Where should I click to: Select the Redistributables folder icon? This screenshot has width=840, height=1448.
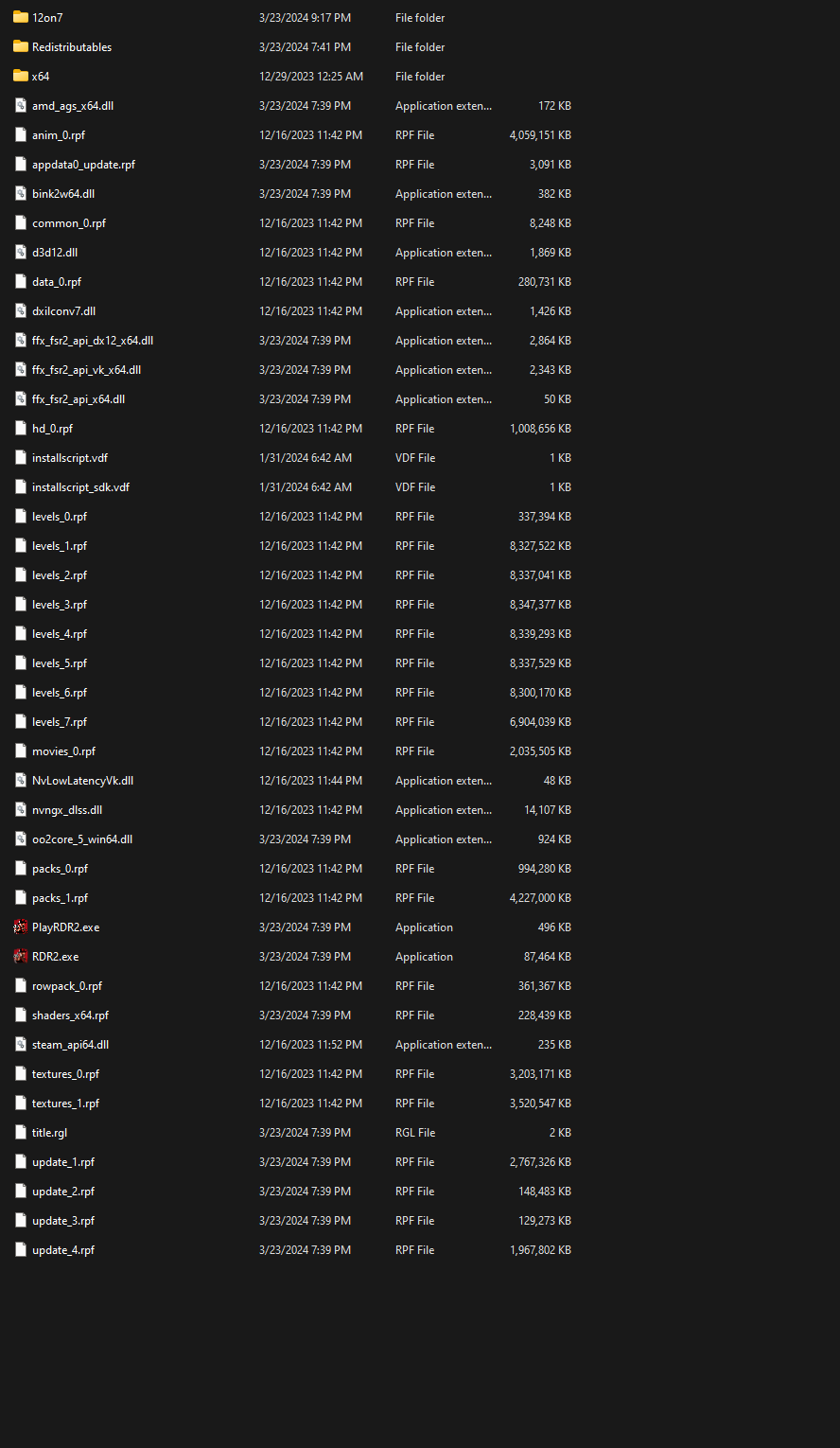(x=21, y=46)
